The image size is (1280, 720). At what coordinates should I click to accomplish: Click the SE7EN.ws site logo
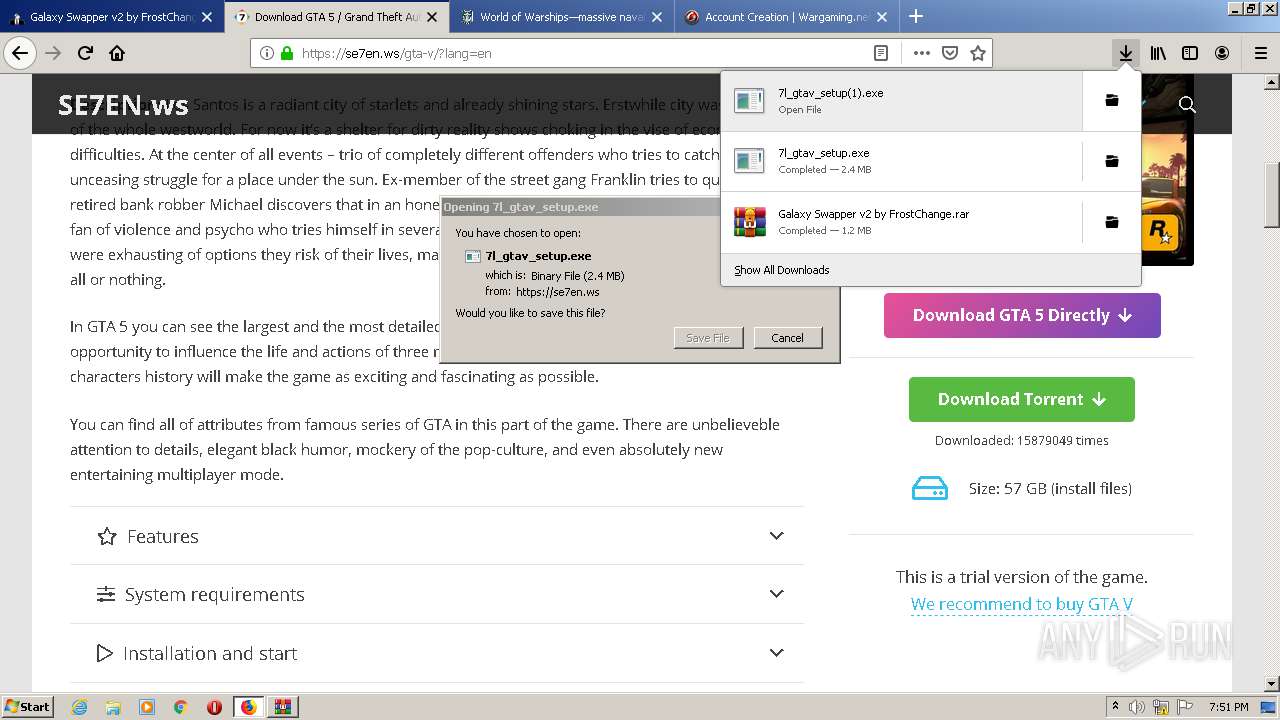click(123, 105)
